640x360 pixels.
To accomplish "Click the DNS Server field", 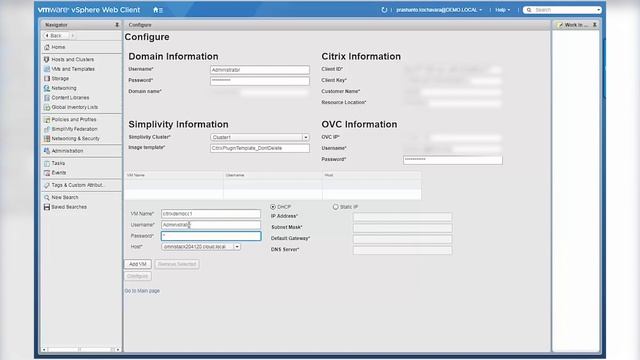I will point(402,250).
